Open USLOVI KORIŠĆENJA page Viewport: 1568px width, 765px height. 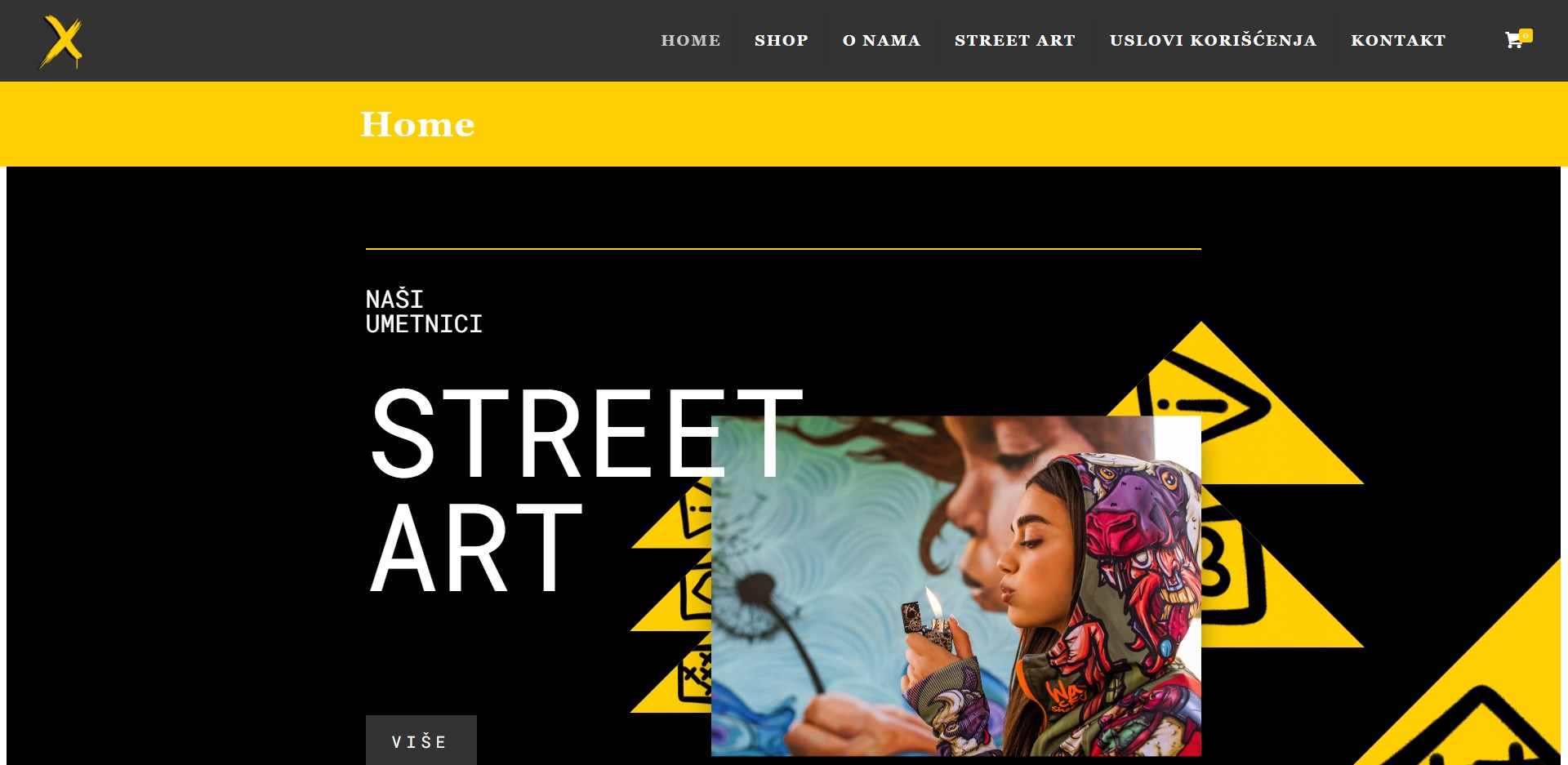click(1213, 40)
